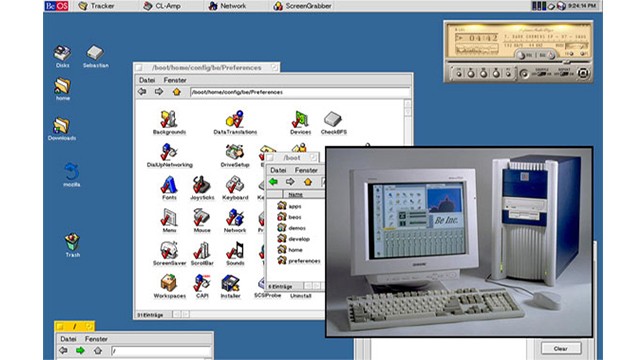Click forward arrow in Preferences window toolbar
640x360 pixels.
coord(159,92)
